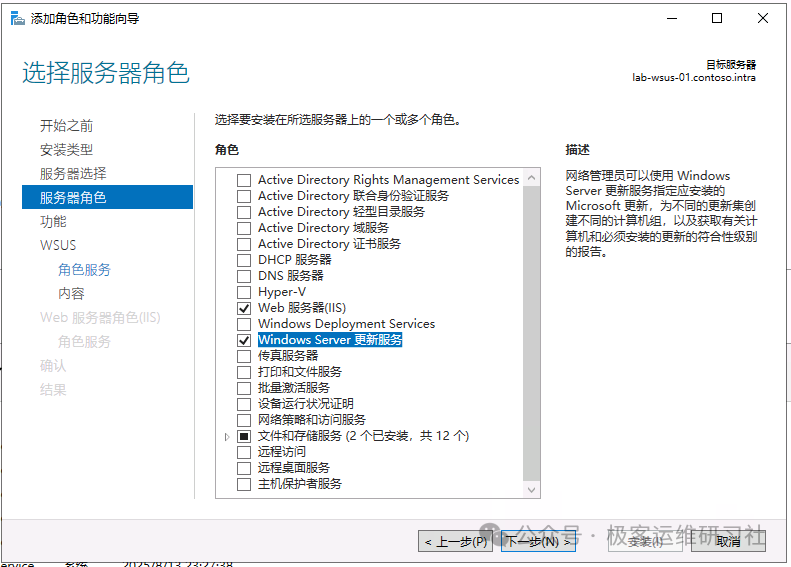Image resolution: width=791 pixels, height=567 pixels.
Task: Check Active Directory 轻型目录服务 checkbox
Action: tap(244, 212)
